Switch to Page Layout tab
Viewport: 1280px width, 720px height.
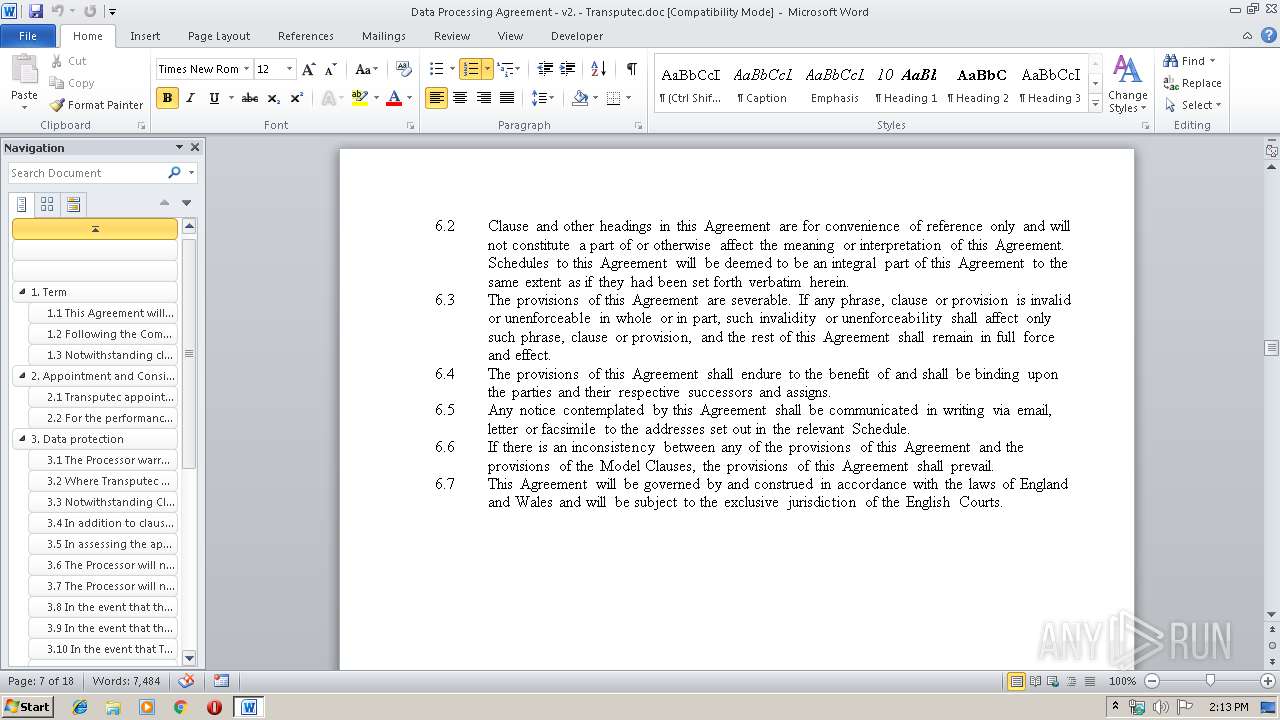(x=219, y=36)
